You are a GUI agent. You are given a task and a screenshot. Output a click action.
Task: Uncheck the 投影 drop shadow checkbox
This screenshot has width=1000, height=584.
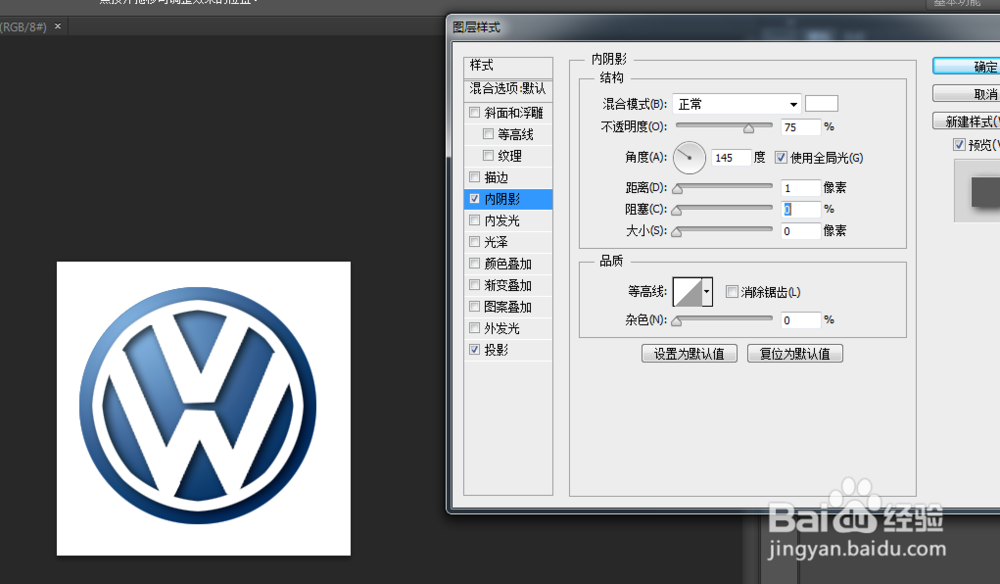click(474, 349)
